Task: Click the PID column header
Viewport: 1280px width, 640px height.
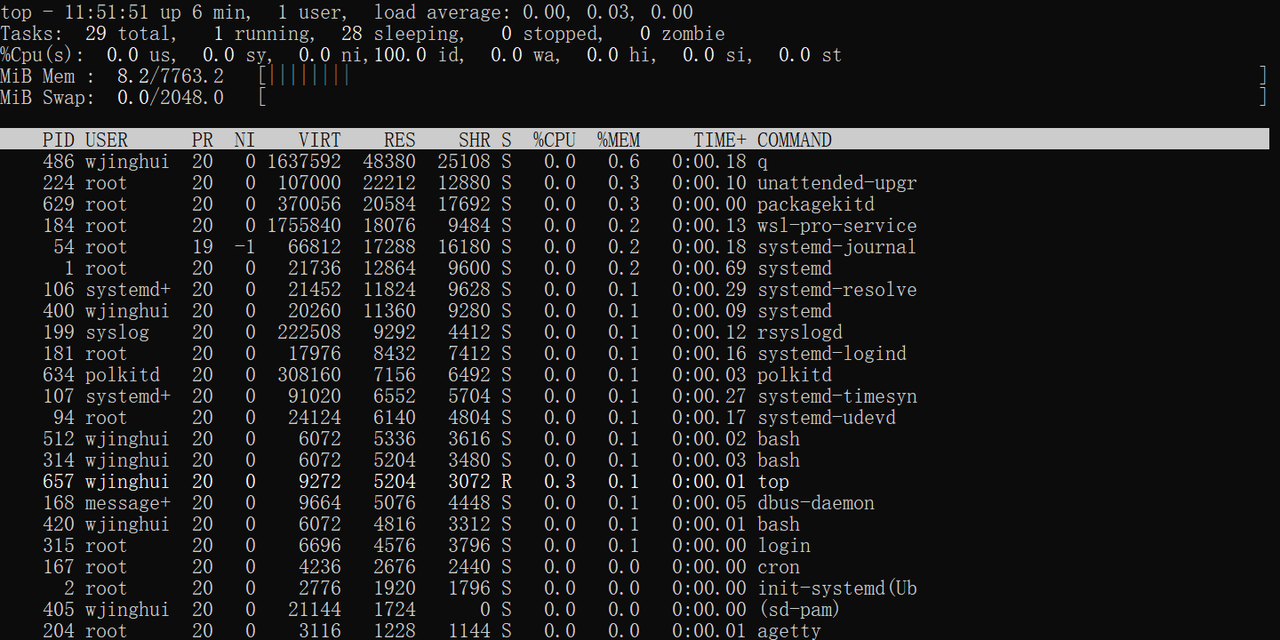Action: click(58, 140)
